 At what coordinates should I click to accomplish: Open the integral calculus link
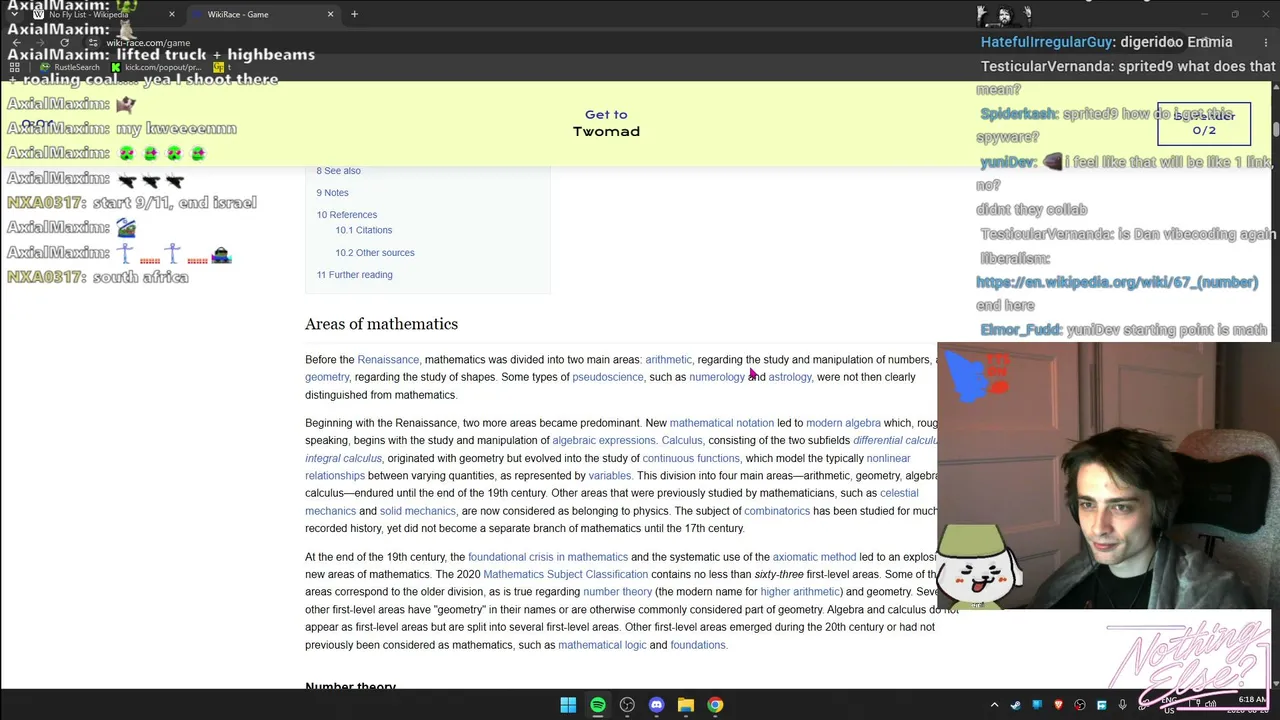[344, 459]
